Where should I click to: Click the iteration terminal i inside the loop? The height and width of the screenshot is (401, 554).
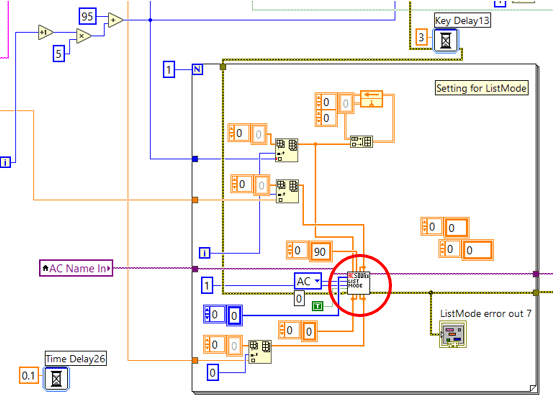(x=205, y=253)
